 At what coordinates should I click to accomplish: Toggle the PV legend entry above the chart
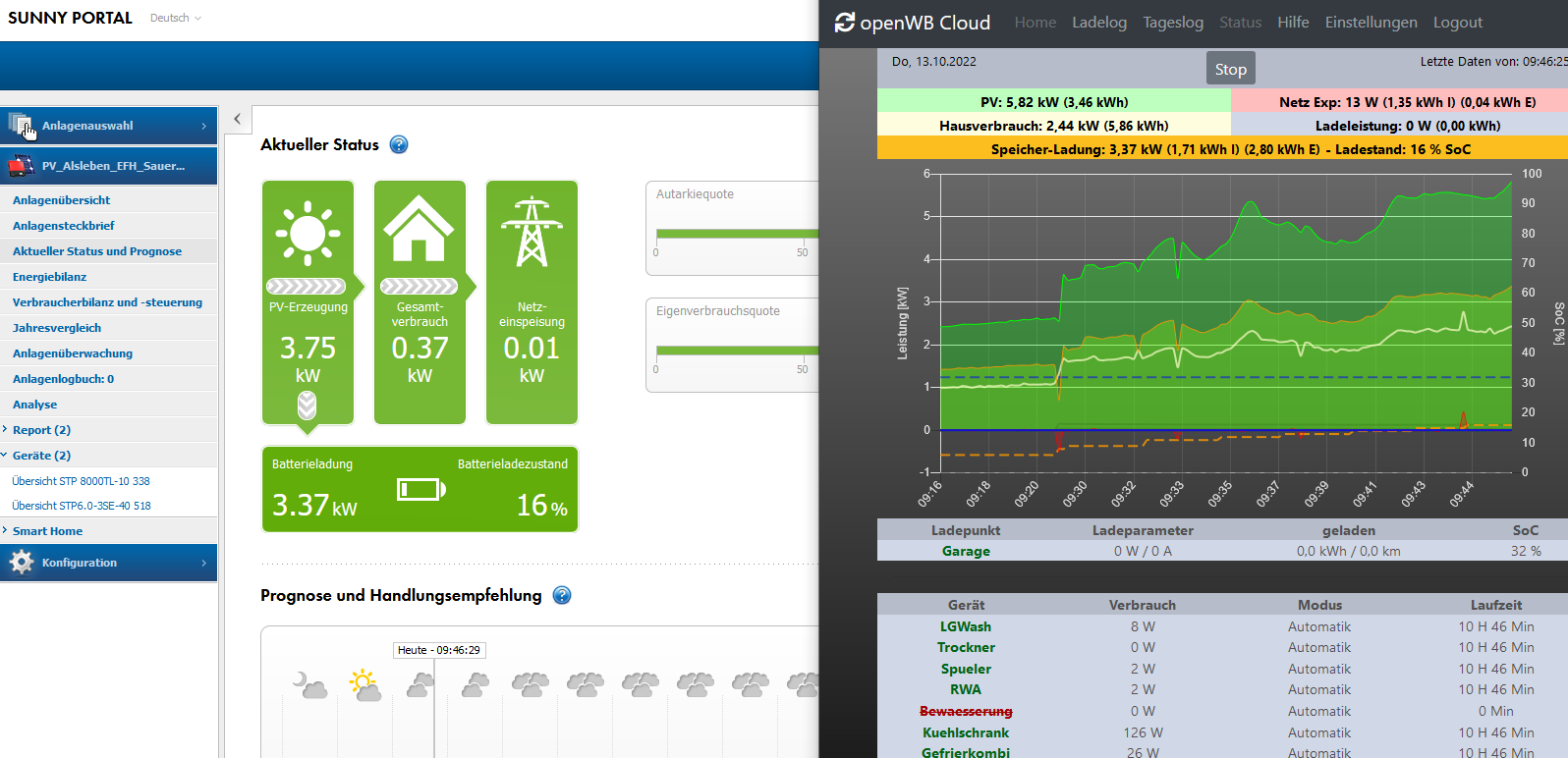1053,102
